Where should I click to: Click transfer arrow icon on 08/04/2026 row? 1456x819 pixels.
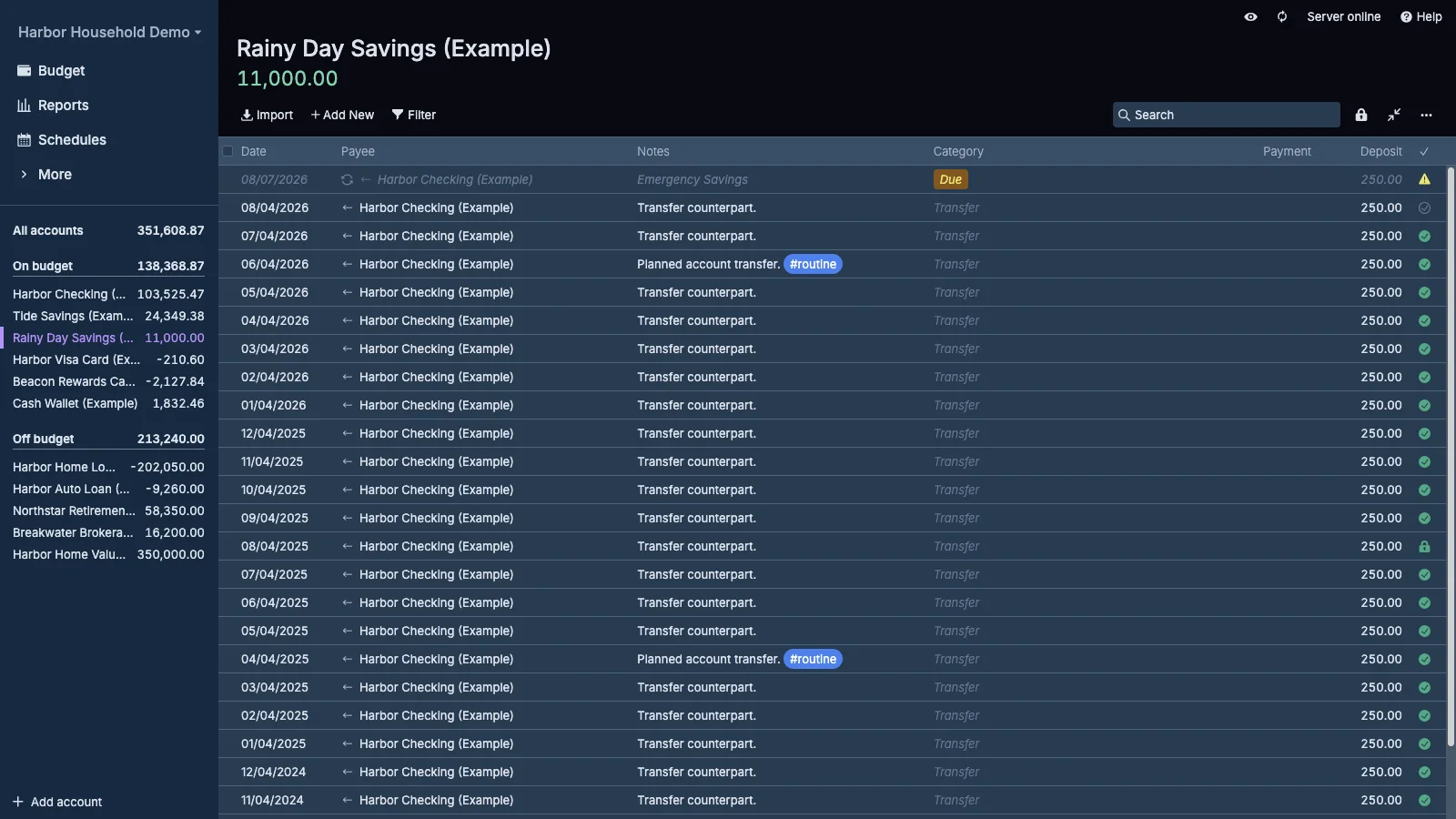[x=347, y=207]
